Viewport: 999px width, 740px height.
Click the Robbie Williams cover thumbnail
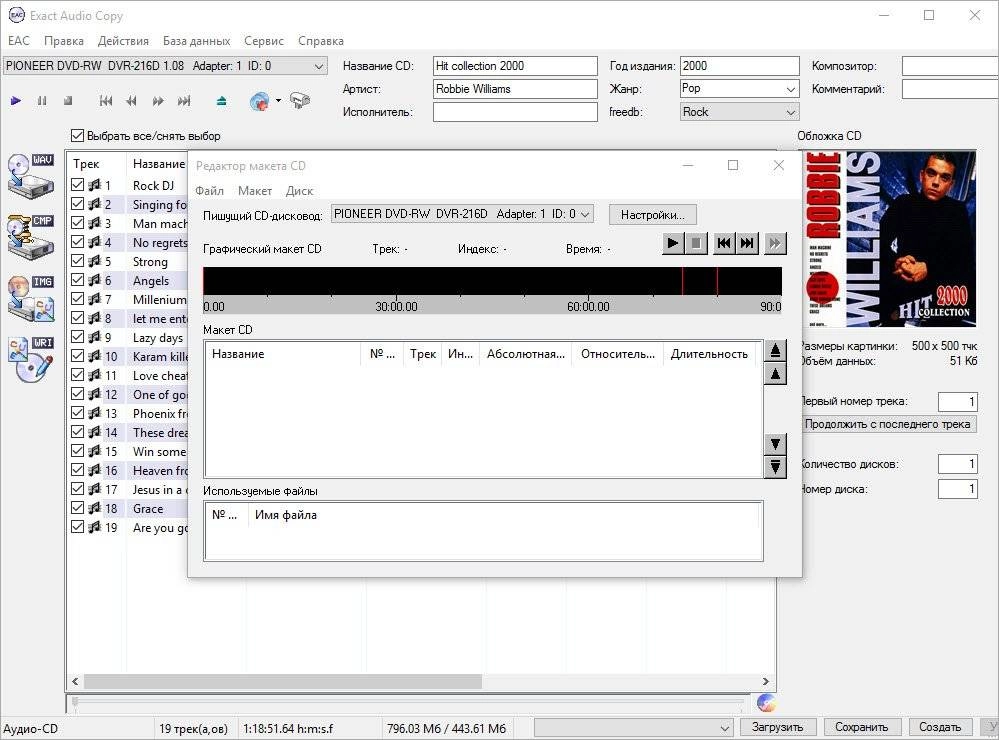pos(891,239)
